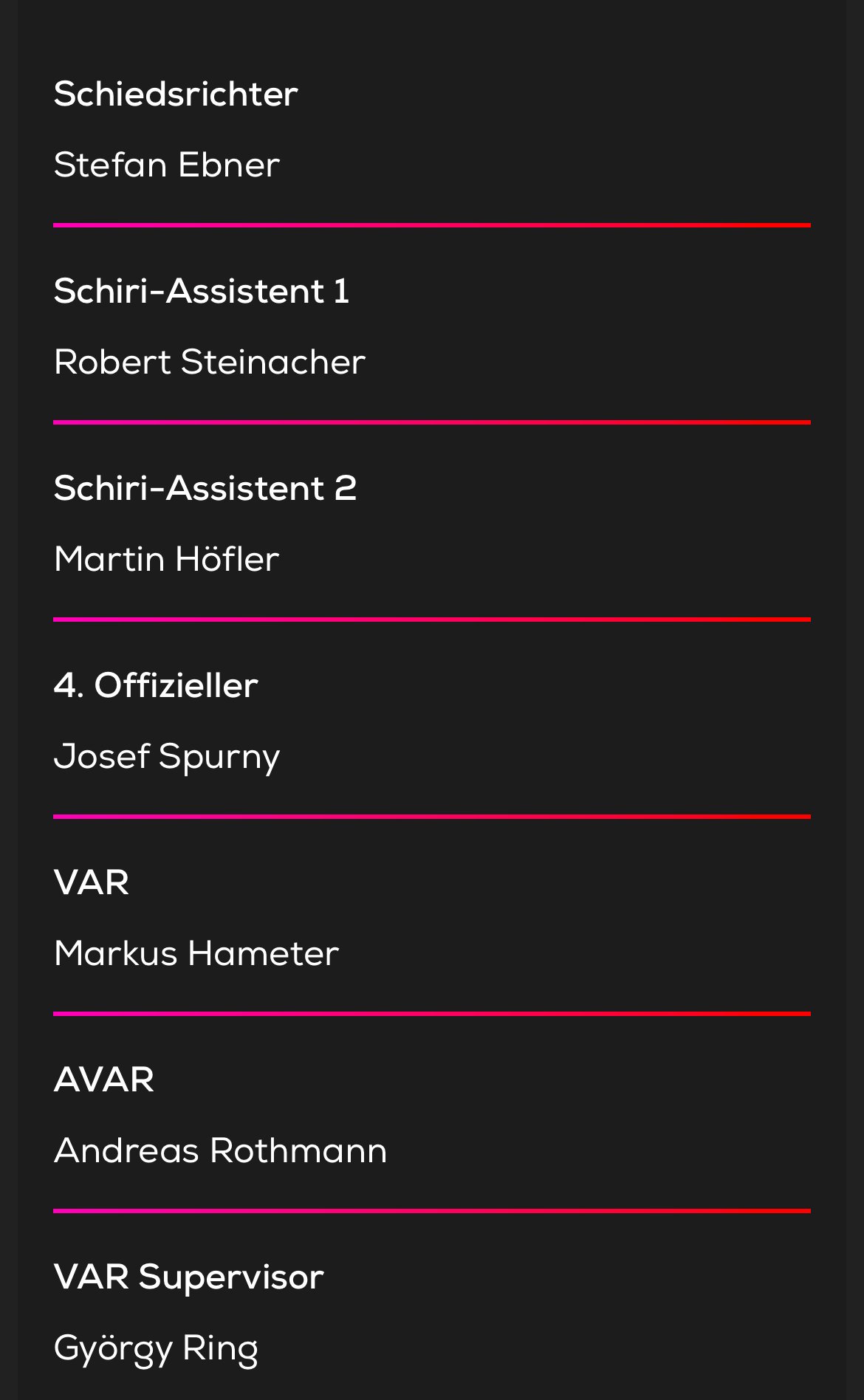Select the name Martin Höfler
This screenshot has width=864, height=1400.
coord(167,559)
